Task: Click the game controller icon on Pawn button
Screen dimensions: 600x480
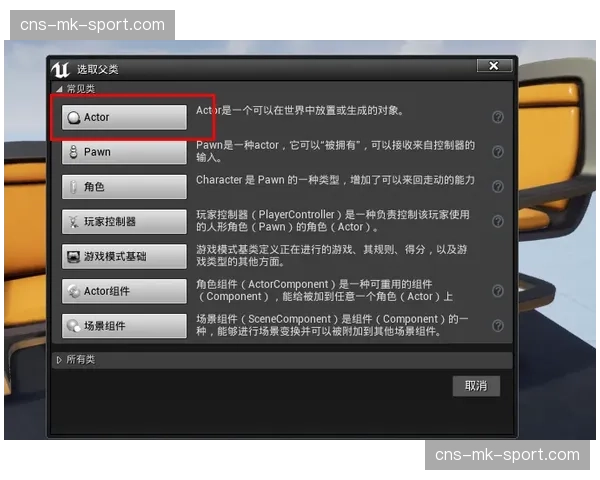Action: click(x=72, y=153)
